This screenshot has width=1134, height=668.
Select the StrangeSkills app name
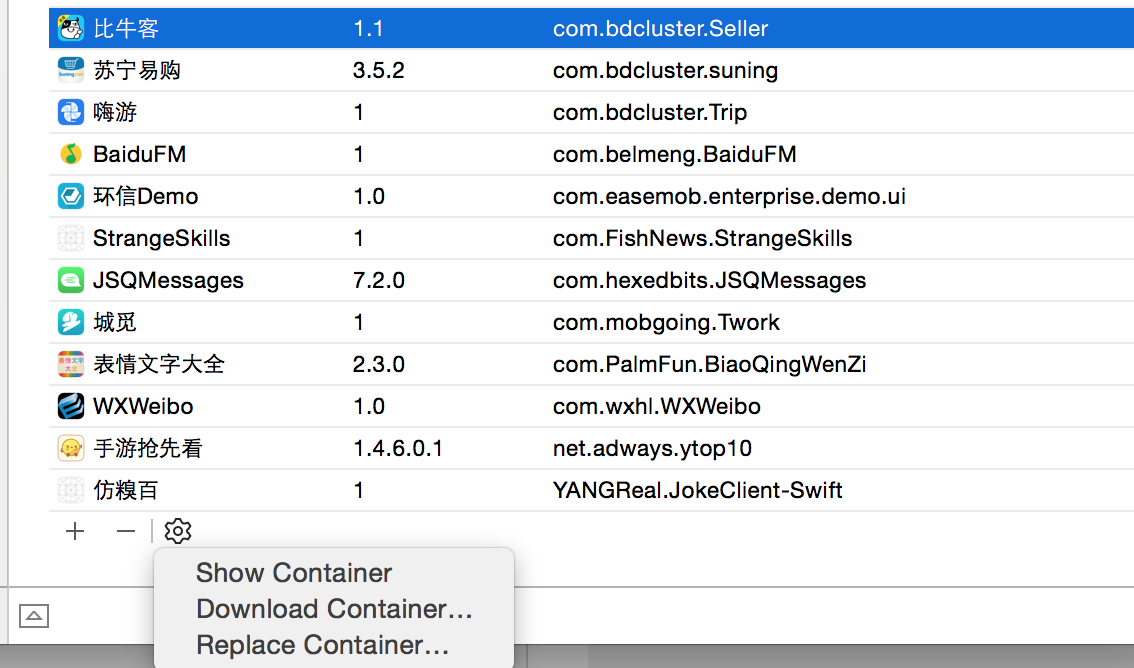[161, 238]
